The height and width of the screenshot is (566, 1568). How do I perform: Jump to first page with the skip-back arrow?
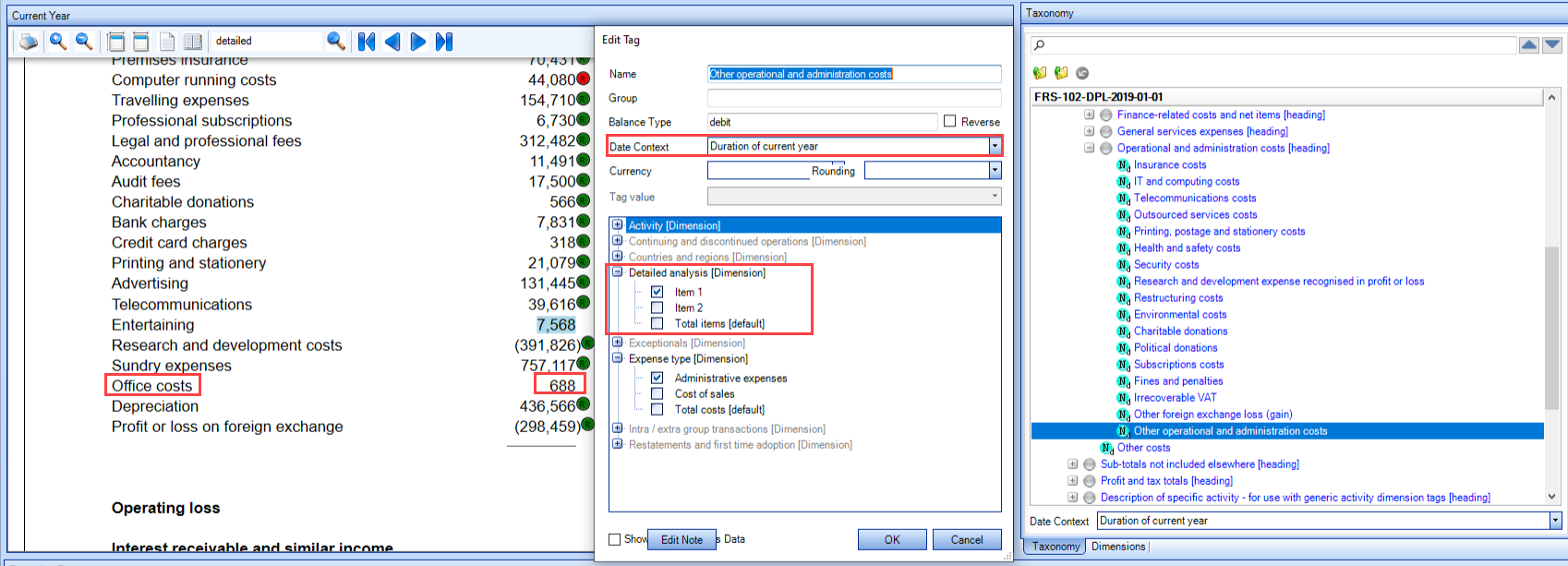[367, 42]
